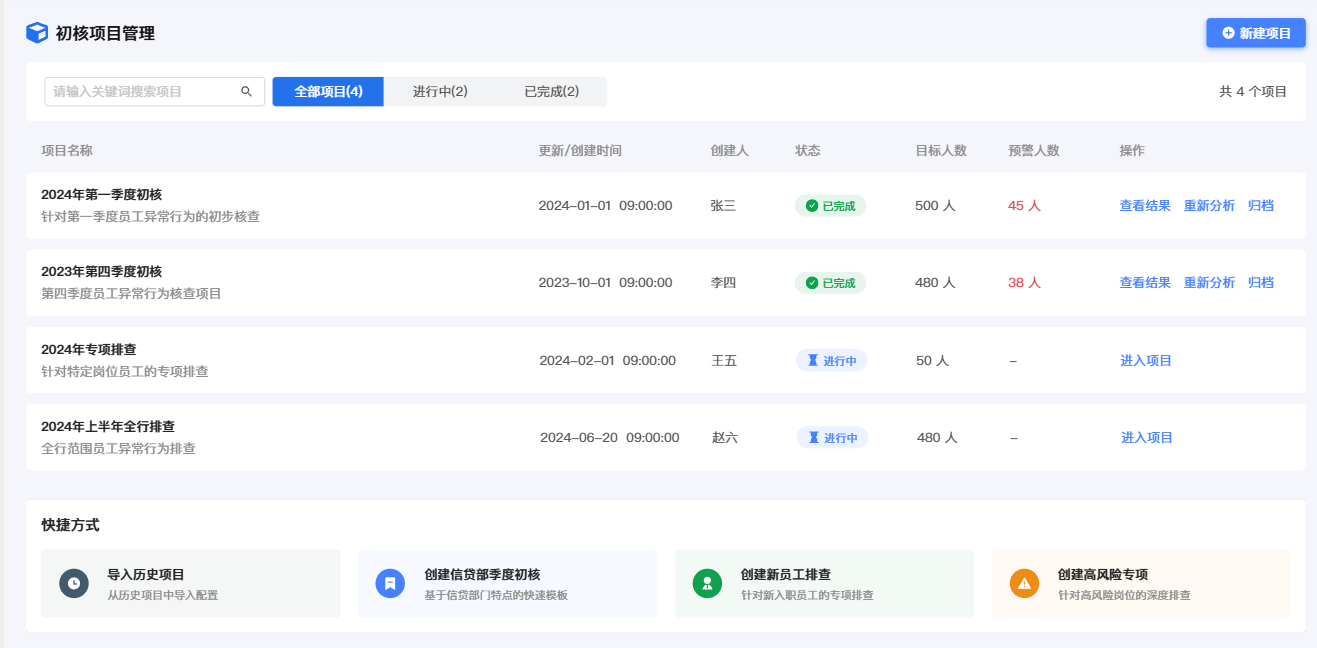Screen dimensions: 1317x648
Task: Click the blue bookmark icon for 创建信贷部季度初核
Action: [390, 583]
